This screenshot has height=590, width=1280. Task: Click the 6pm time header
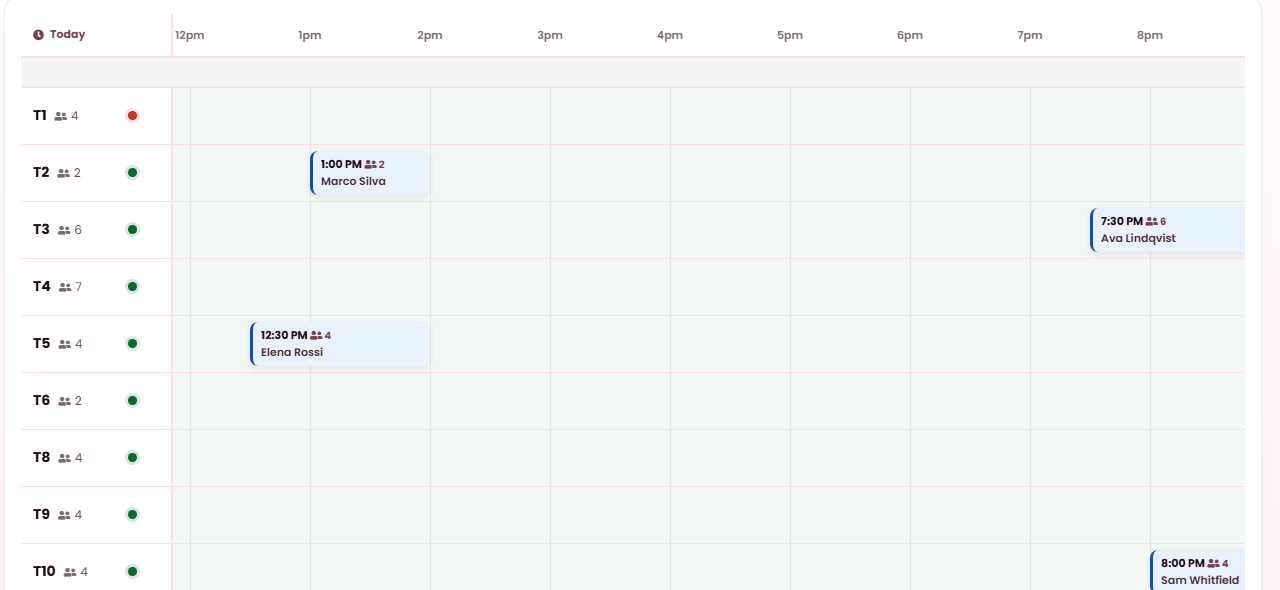pyautogui.click(x=910, y=35)
